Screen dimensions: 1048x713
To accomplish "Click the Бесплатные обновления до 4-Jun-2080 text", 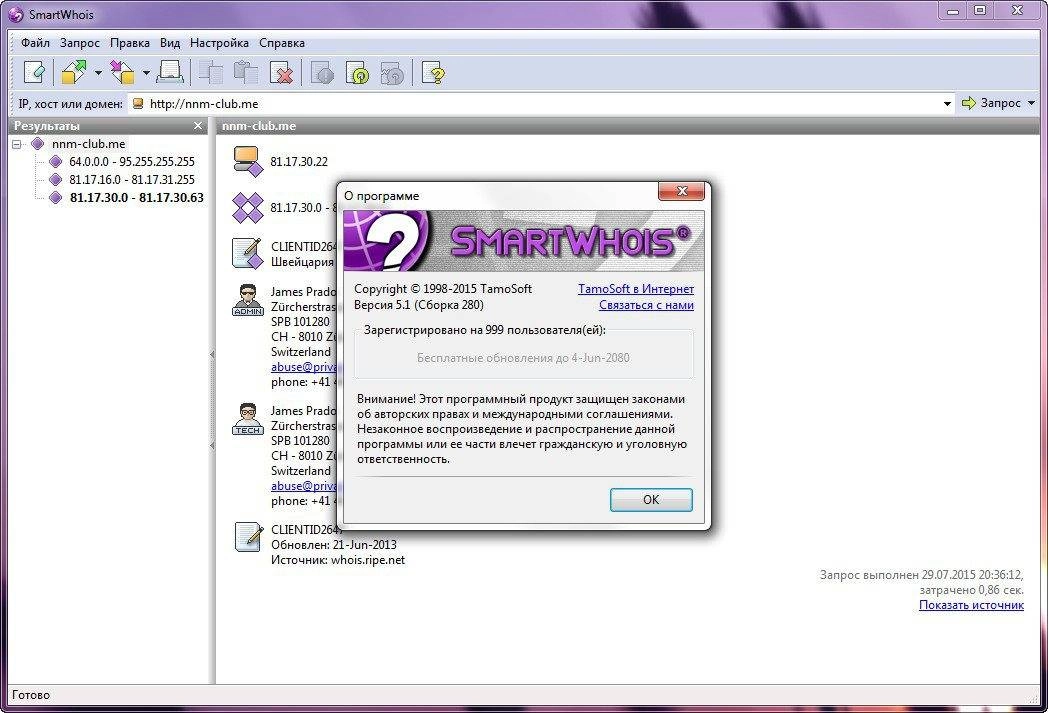I will 523,358.
